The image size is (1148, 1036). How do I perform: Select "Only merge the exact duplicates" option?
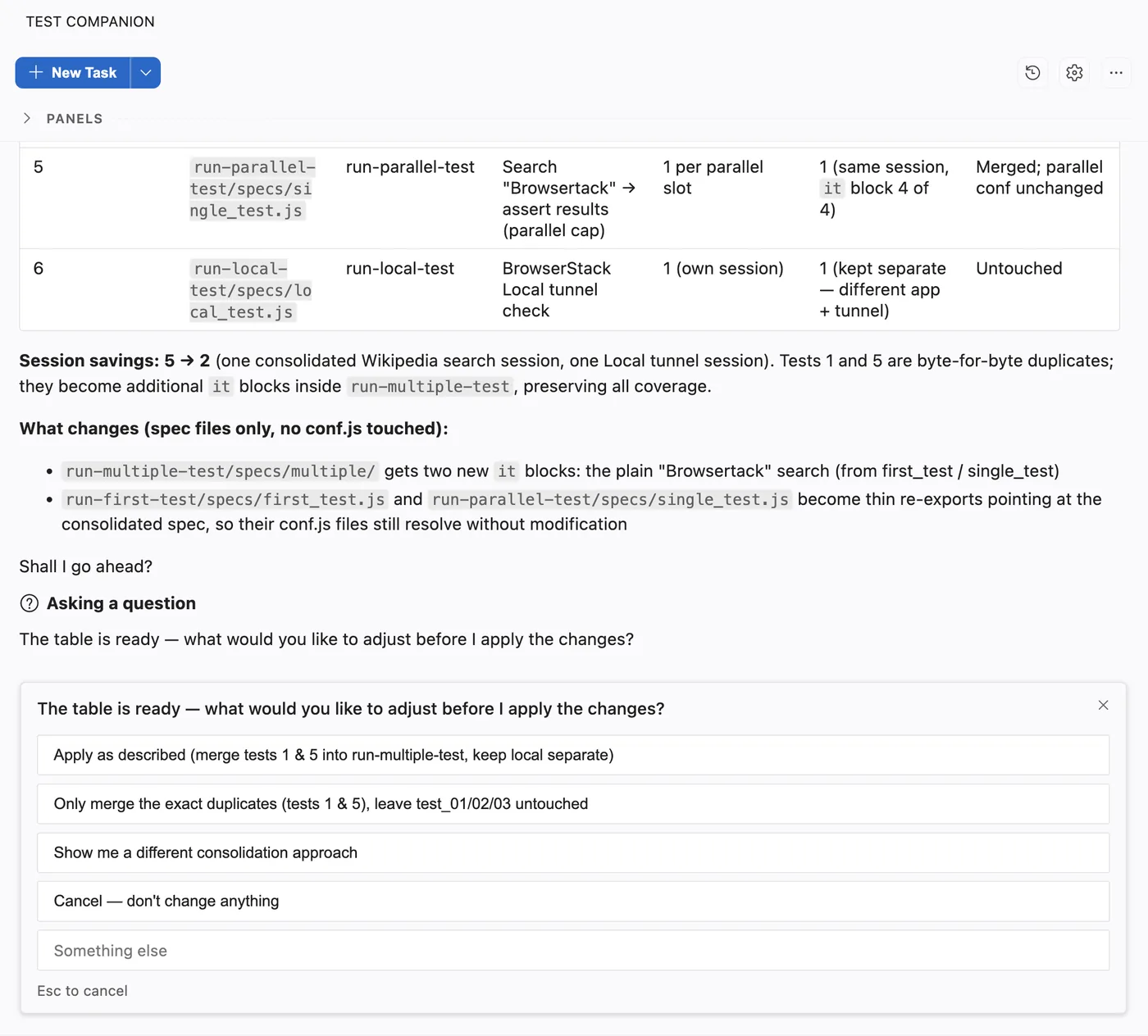point(573,804)
